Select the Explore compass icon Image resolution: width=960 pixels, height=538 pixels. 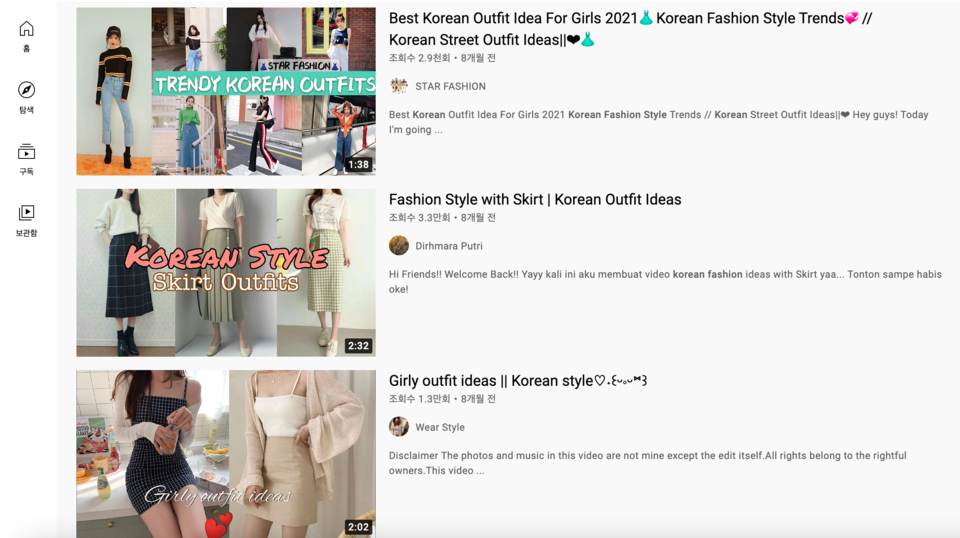coord(26,91)
